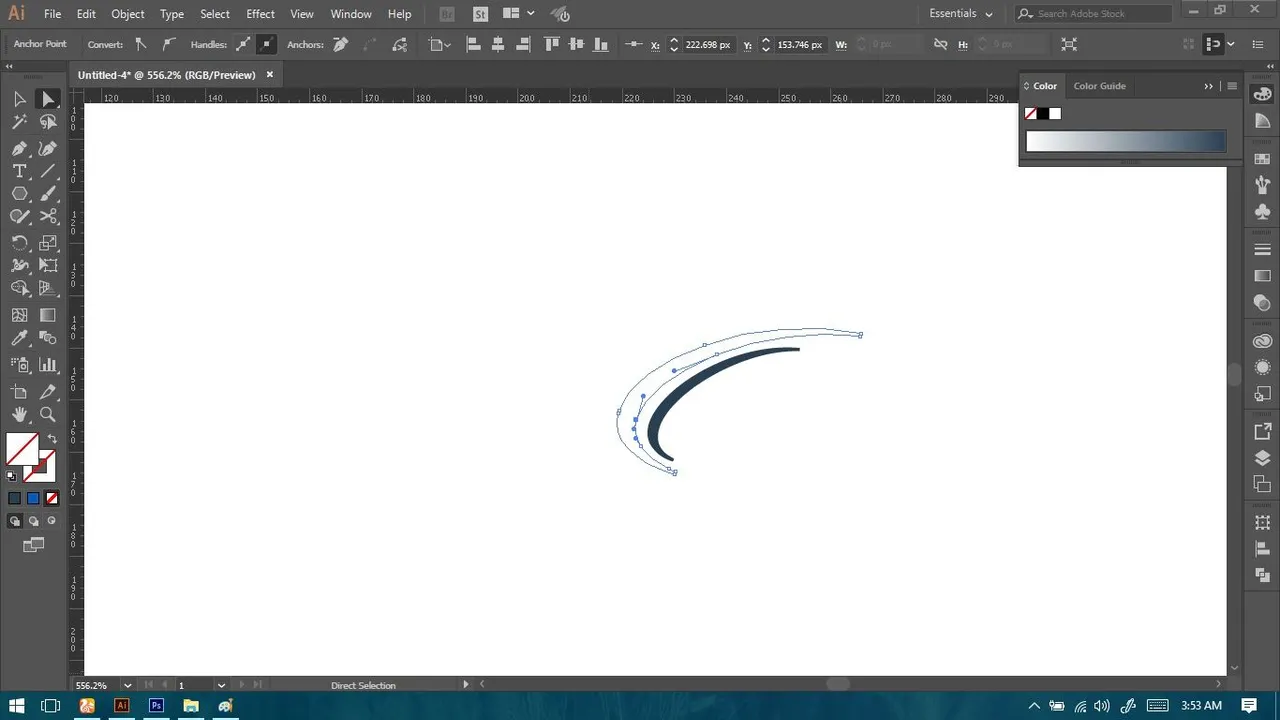Viewport: 1280px width, 720px height.
Task: Reset default fill and stroke
Action: tap(12, 476)
